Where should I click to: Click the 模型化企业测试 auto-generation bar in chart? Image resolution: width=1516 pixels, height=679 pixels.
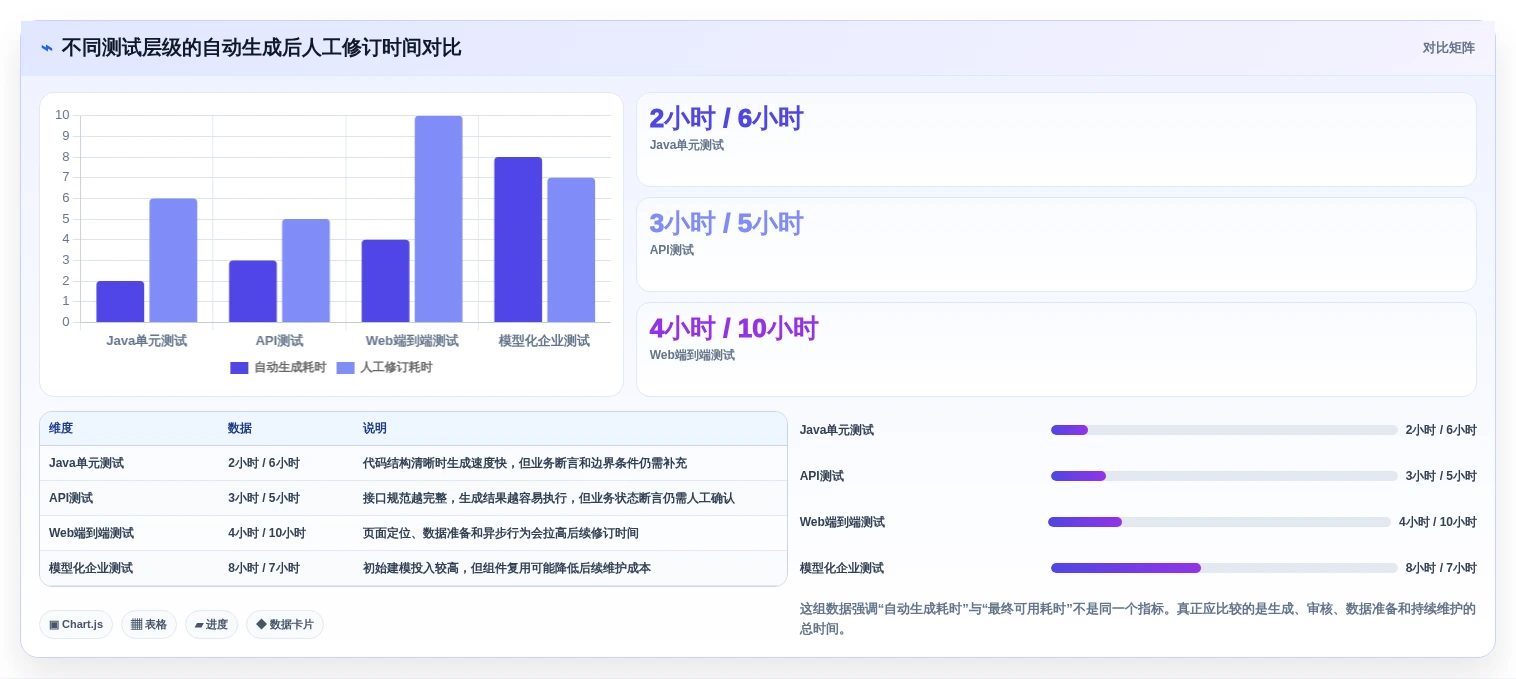pos(518,240)
